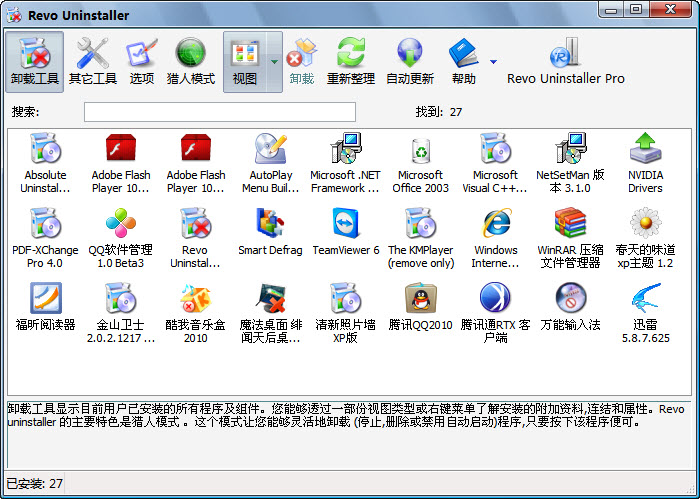
Task: Close the Revo Uninstaller window
Action: click(671, 9)
